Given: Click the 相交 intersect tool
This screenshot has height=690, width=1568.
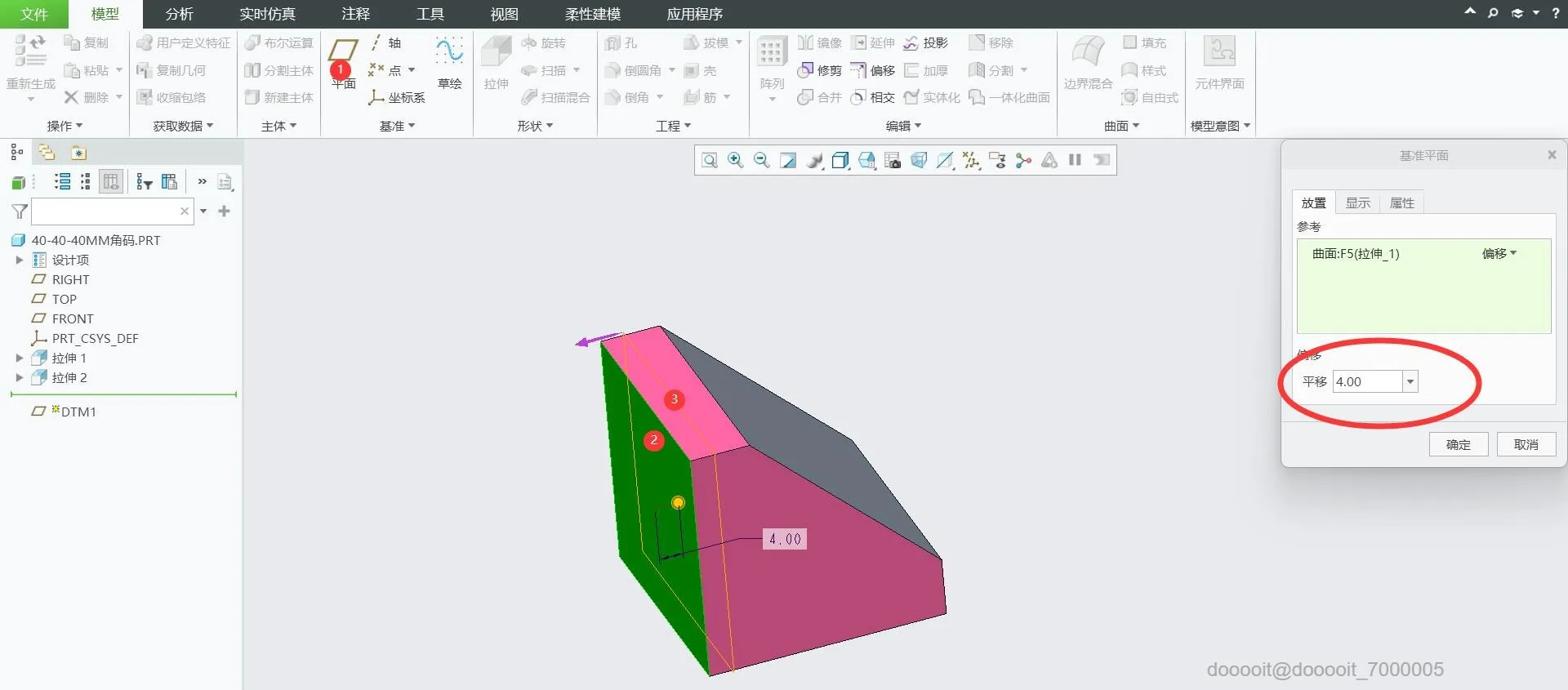Looking at the screenshot, I should pos(873,97).
